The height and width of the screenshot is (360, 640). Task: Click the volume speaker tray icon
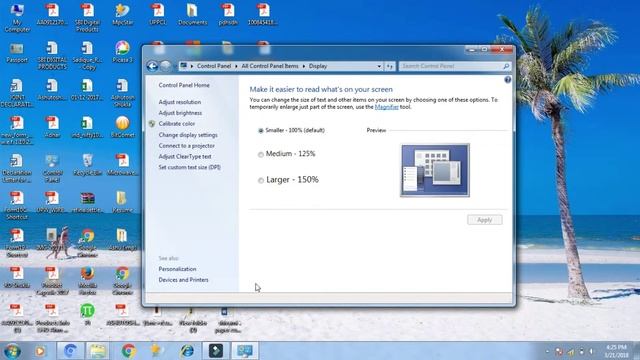pyautogui.click(x=591, y=351)
